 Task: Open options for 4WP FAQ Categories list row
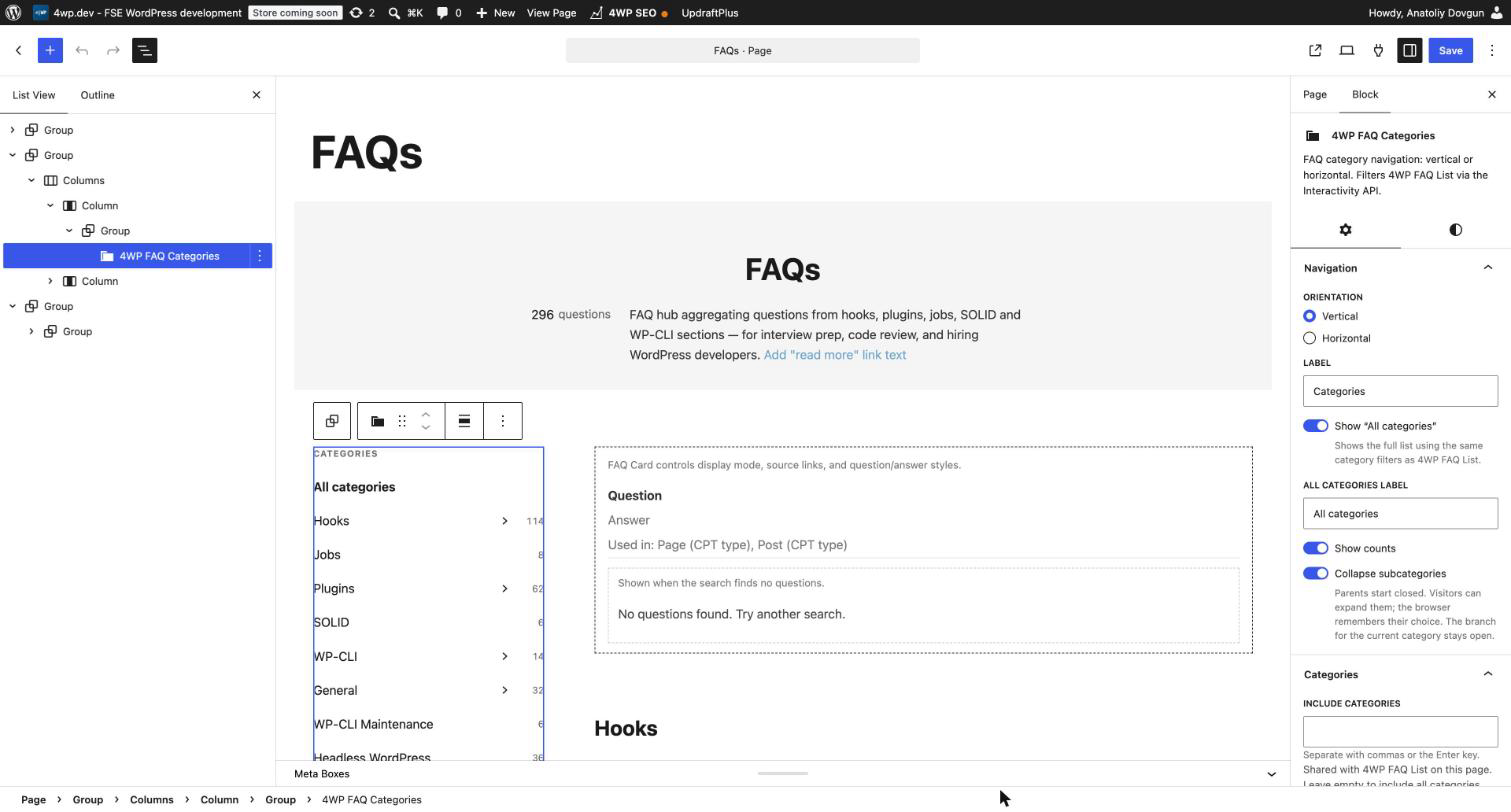259,256
